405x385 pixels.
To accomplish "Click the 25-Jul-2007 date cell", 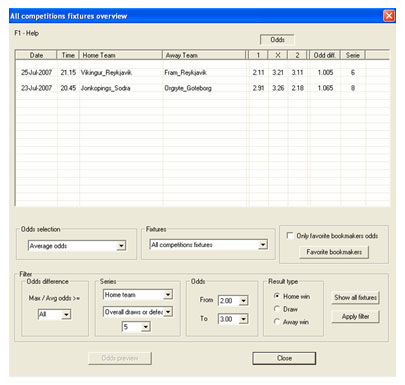I will (x=36, y=72).
